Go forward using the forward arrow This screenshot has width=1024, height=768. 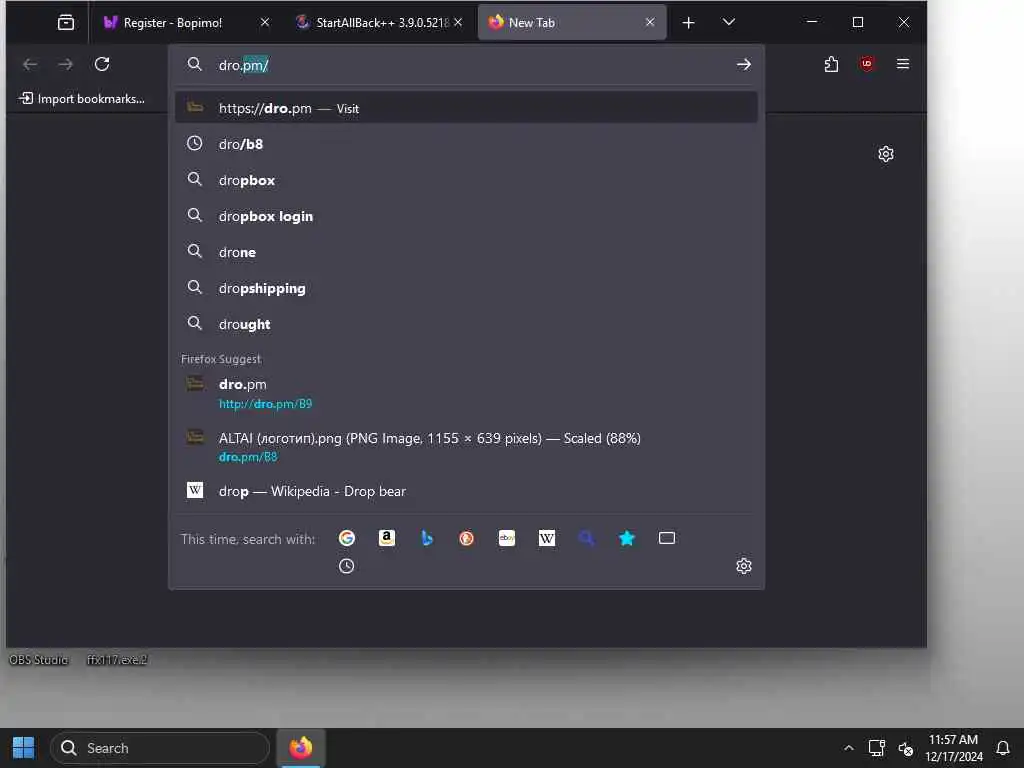65,64
